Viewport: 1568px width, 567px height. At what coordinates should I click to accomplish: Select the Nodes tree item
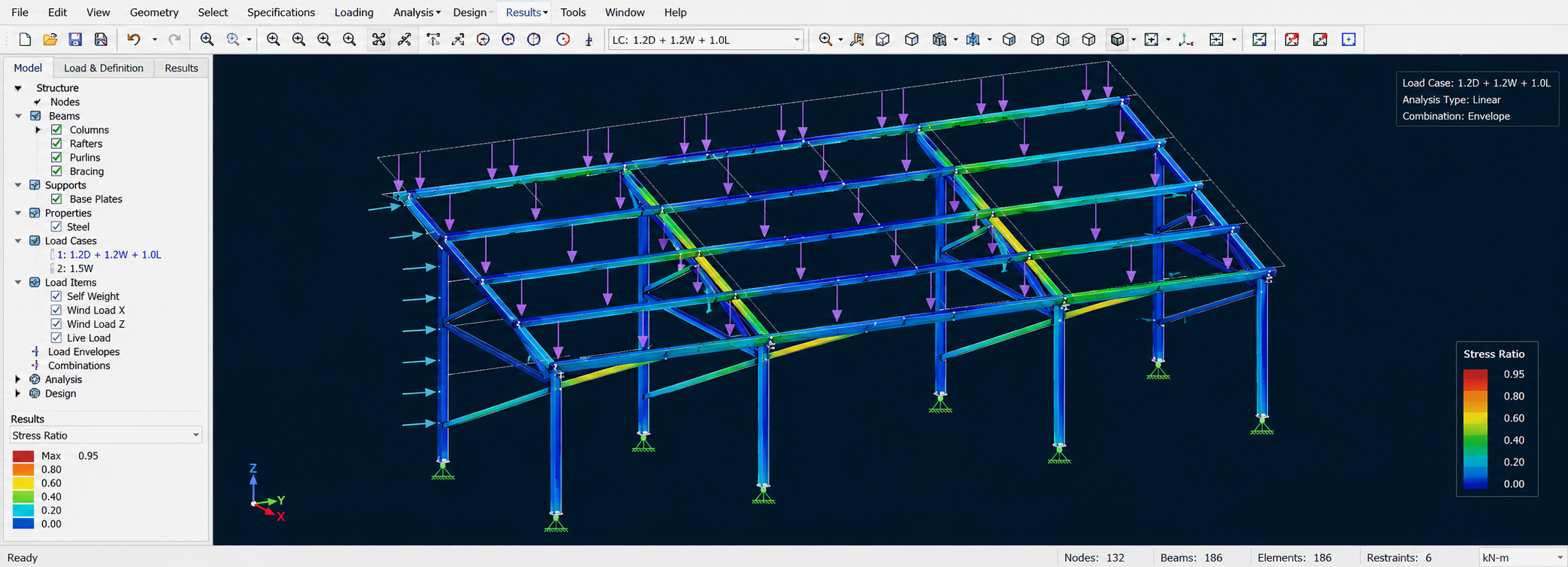coord(65,102)
